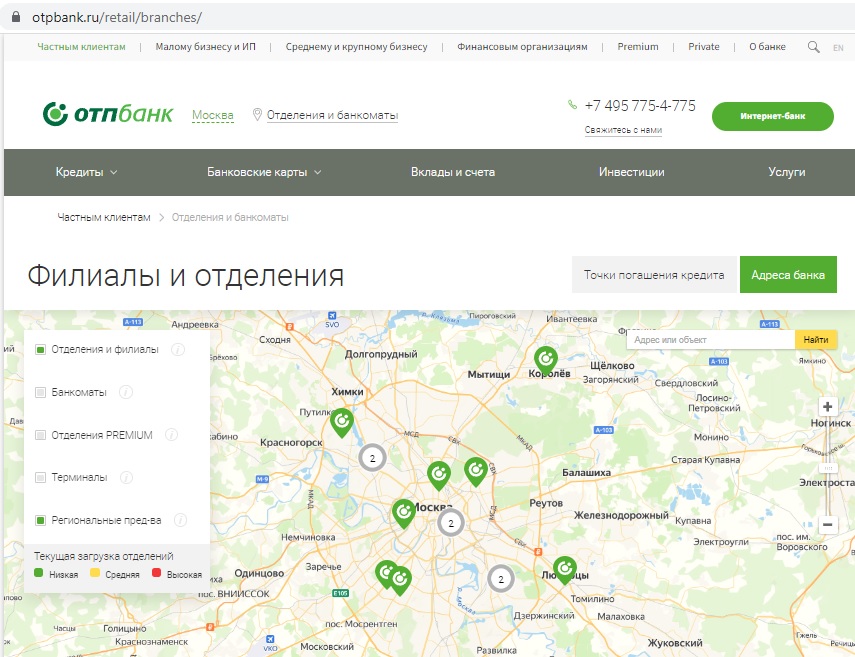Image resolution: width=855 pixels, height=657 pixels.
Task: Enable the Банкоматы checkbox
Action: (41, 392)
